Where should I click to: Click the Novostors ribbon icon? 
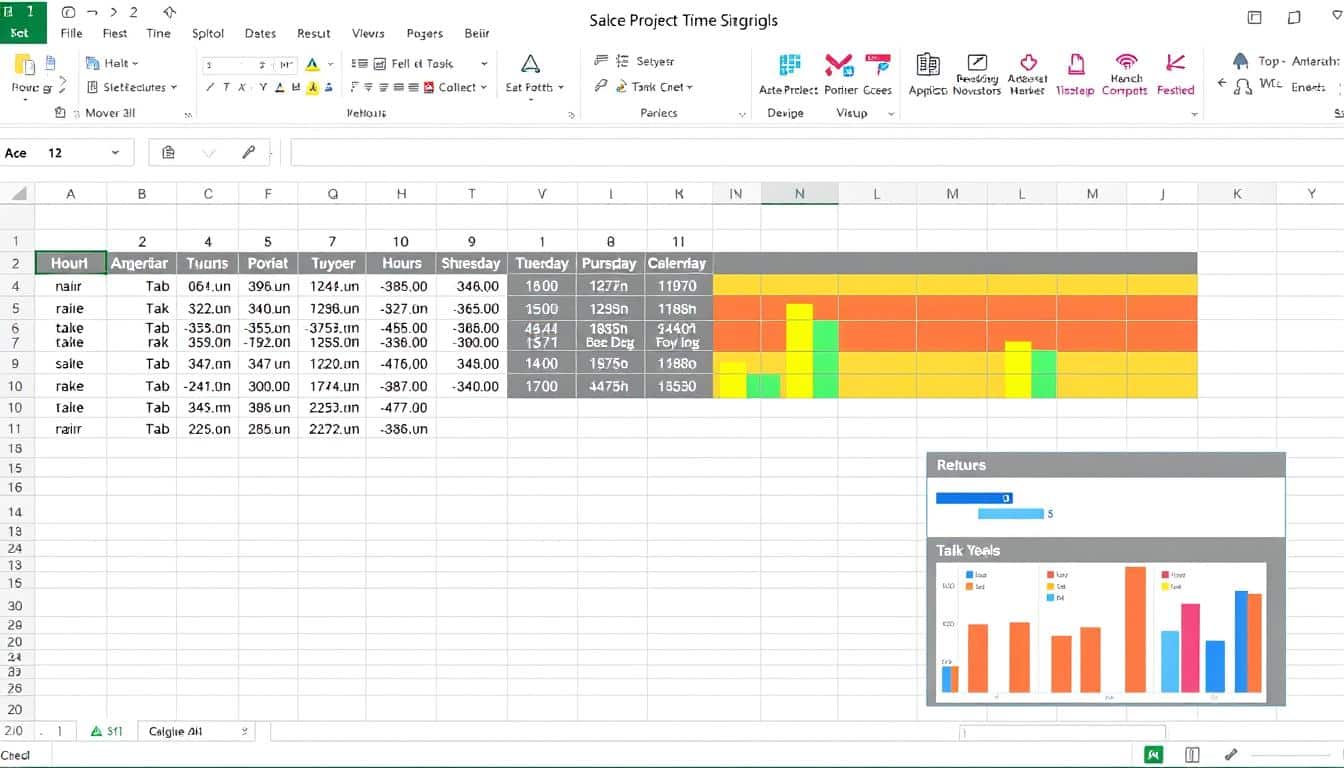click(977, 63)
